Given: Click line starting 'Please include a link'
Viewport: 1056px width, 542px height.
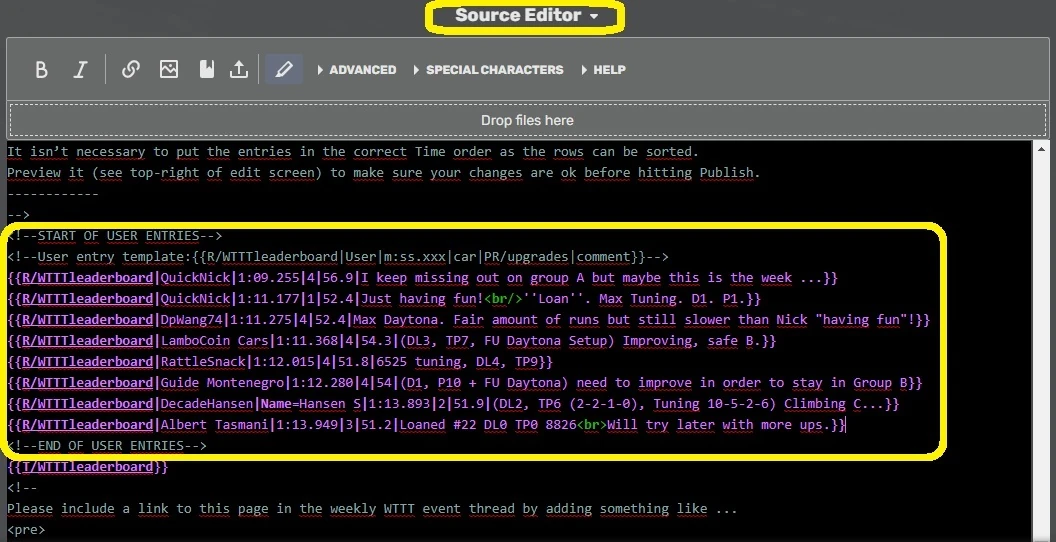Looking at the screenshot, I should coord(372,508).
